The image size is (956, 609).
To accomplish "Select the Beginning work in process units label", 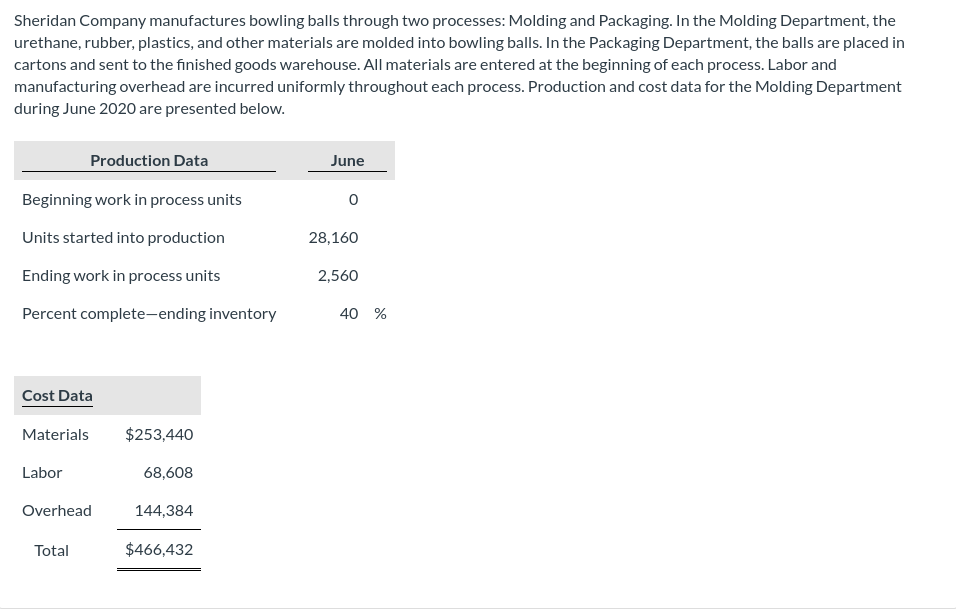I will tap(132, 199).
